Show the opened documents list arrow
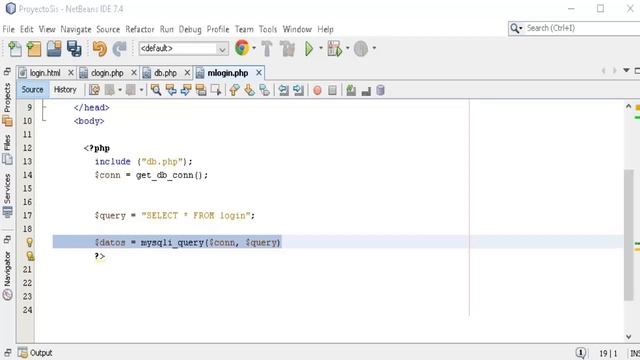 pyautogui.click(x=626, y=71)
